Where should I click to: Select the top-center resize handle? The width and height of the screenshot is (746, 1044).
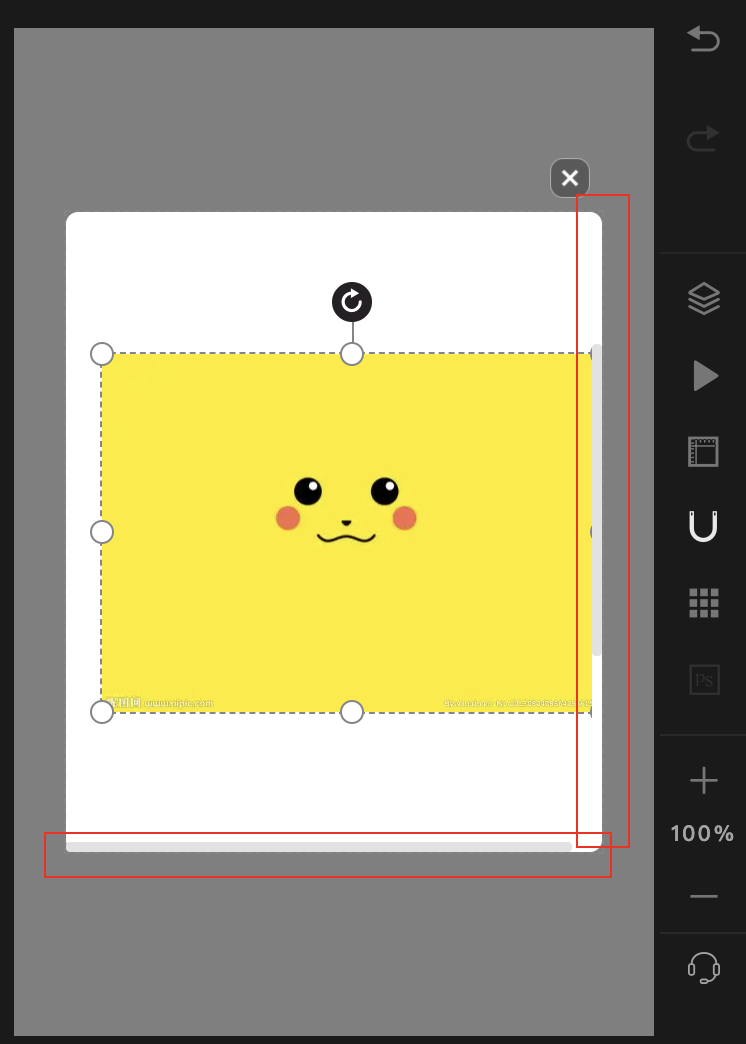(x=352, y=354)
